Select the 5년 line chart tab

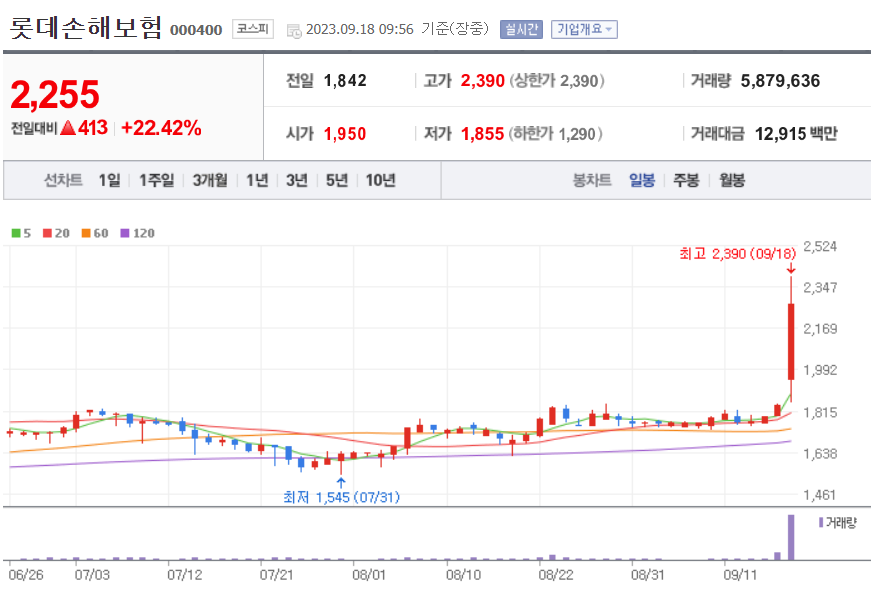[x=337, y=180]
